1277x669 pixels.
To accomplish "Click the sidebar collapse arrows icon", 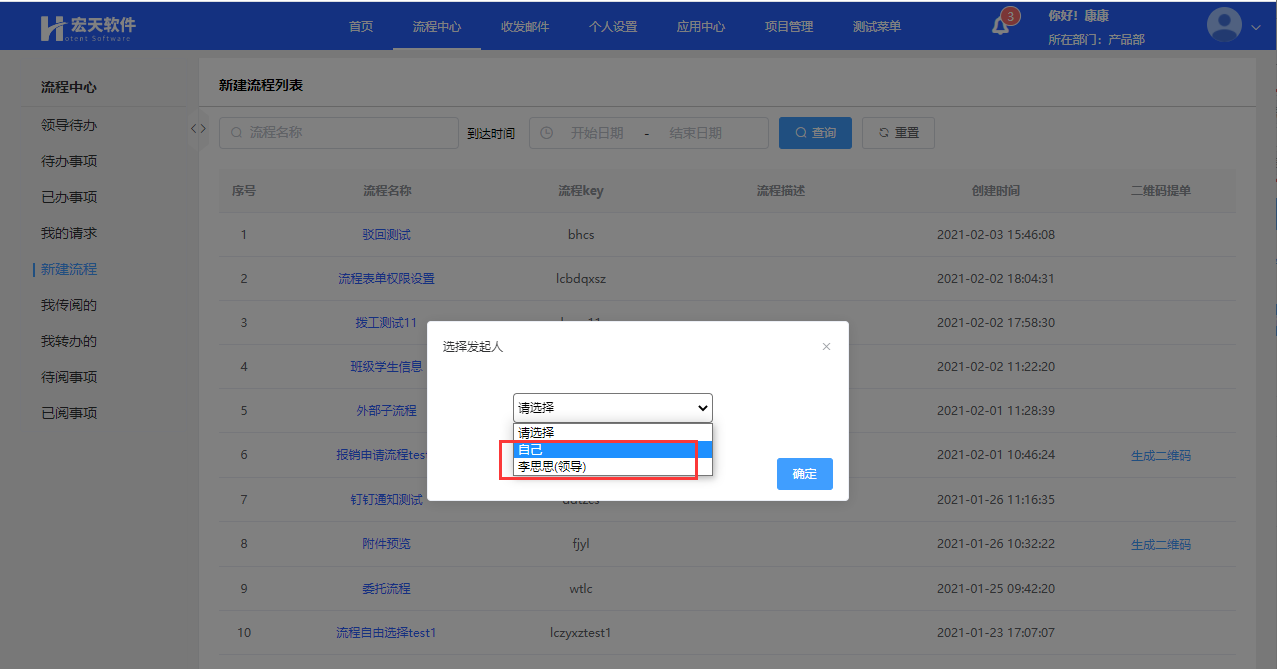I will pos(198,128).
